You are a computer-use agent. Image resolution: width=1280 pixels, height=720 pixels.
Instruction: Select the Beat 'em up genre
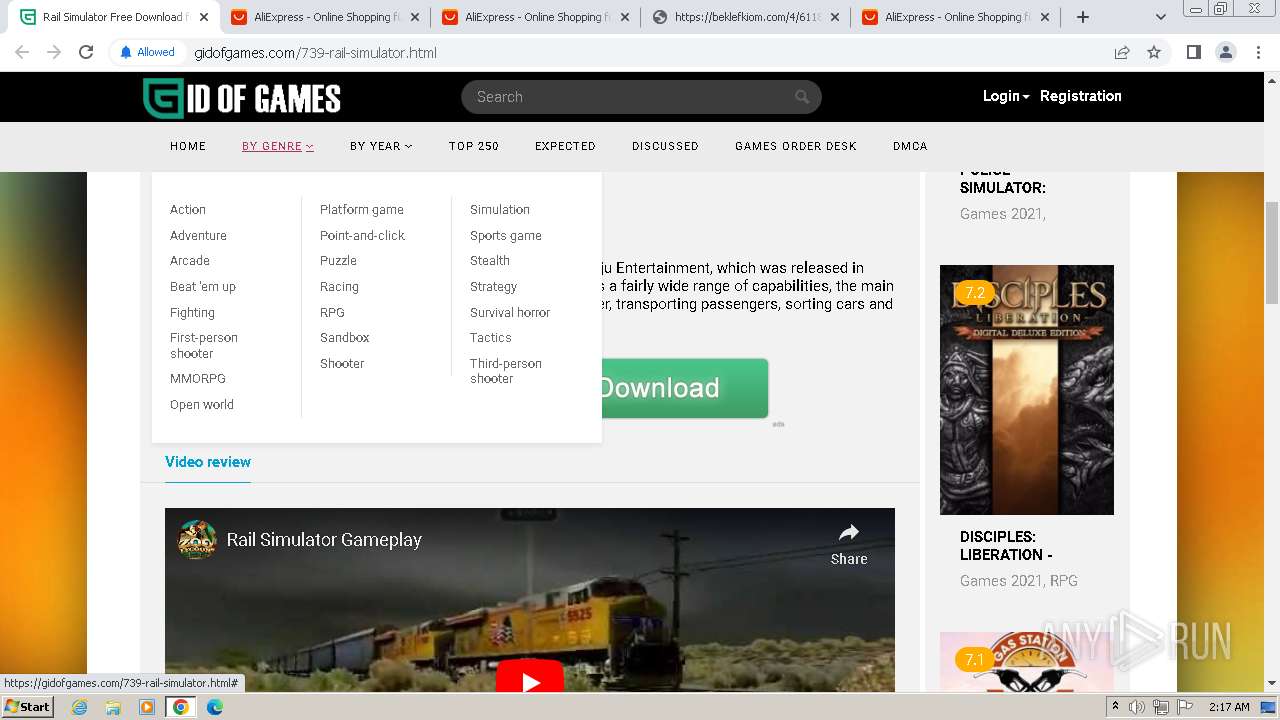pyautogui.click(x=203, y=286)
